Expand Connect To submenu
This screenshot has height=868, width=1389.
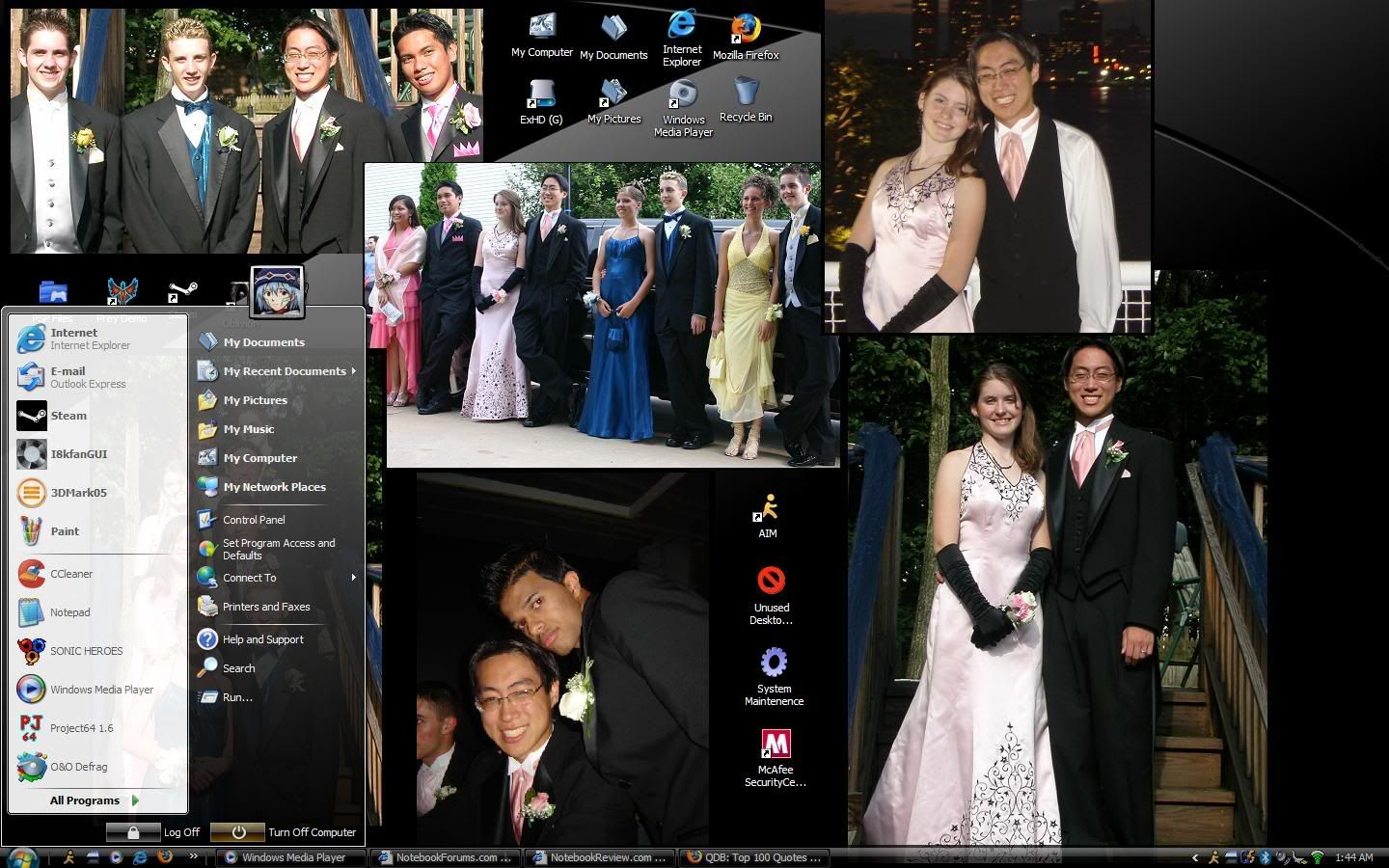(277, 578)
